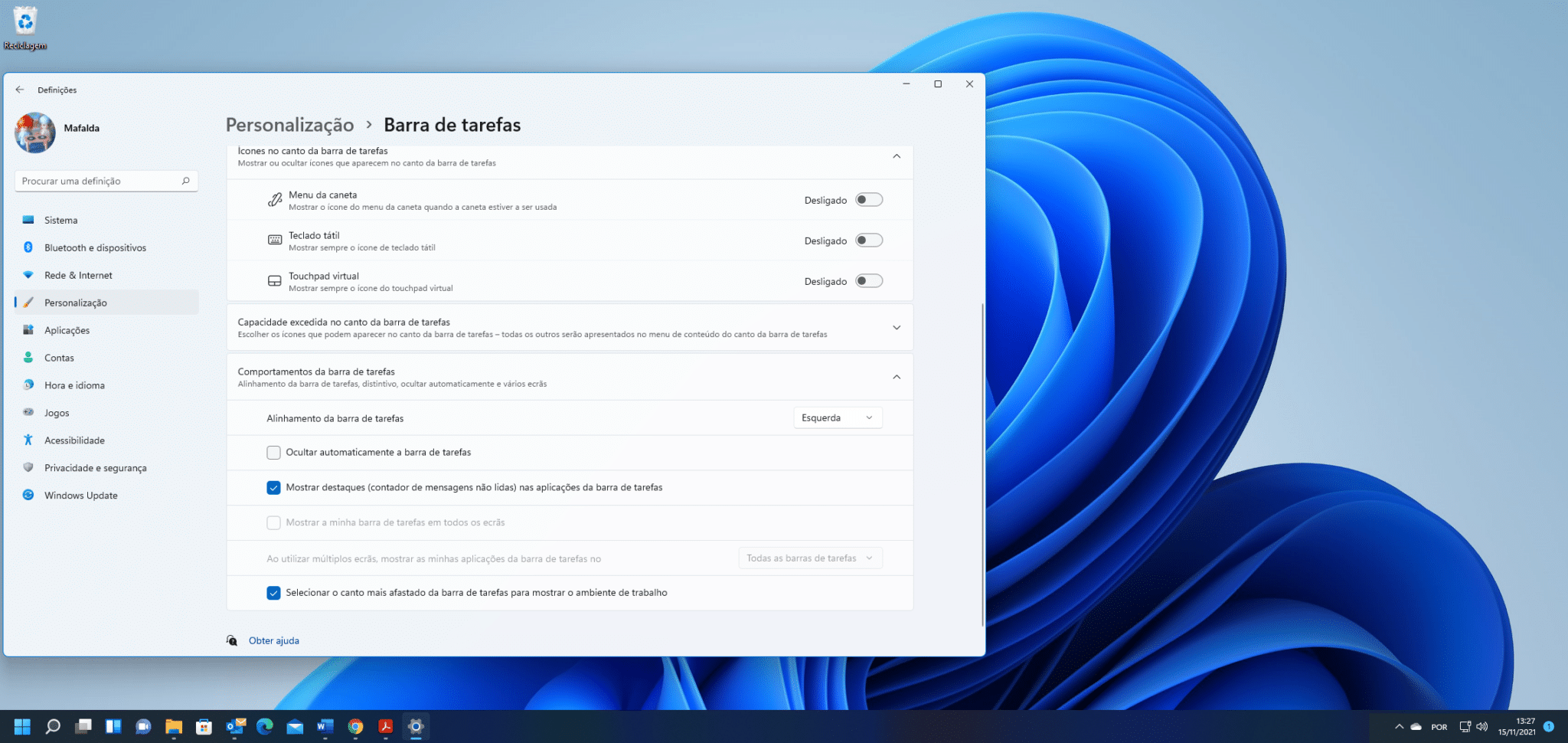Show hidden tray icons chevron
The height and width of the screenshot is (743, 1568).
pos(1399,726)
